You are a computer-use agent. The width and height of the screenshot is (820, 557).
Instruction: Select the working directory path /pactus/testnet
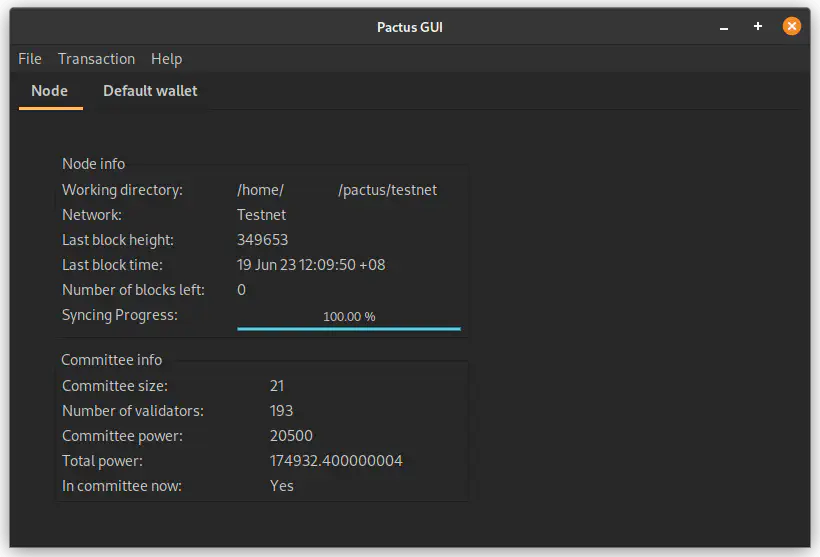pyautogui.click(x=387, y=190)
